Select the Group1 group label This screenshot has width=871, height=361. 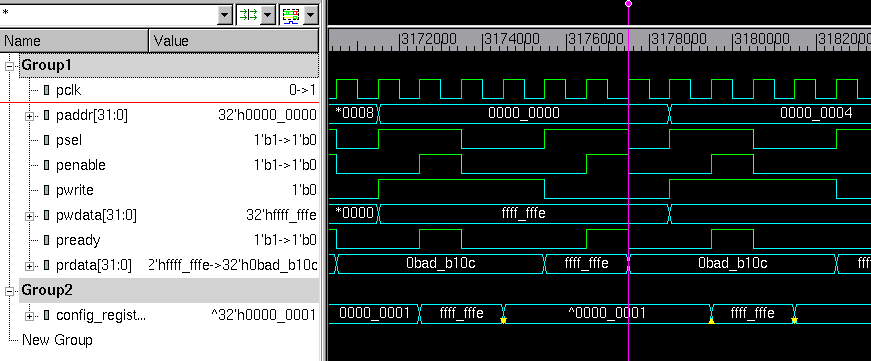[x=47, y=66]
